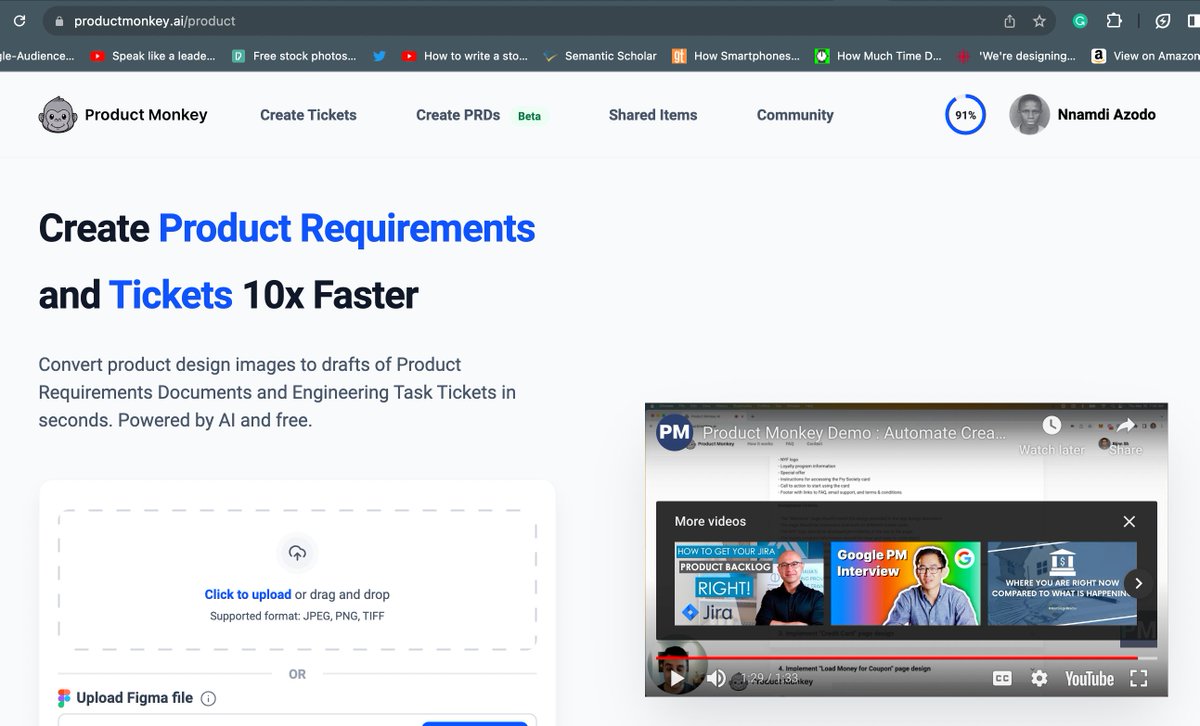Open Shared Items nav item
The height and width of the screenshot is (726, 1200).
pos(653,115)
